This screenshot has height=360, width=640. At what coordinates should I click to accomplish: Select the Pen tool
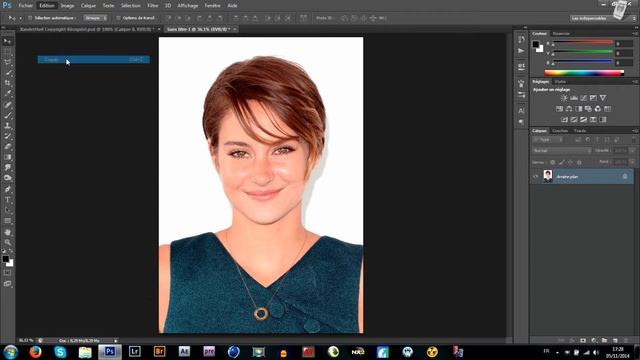click(7, 189)
